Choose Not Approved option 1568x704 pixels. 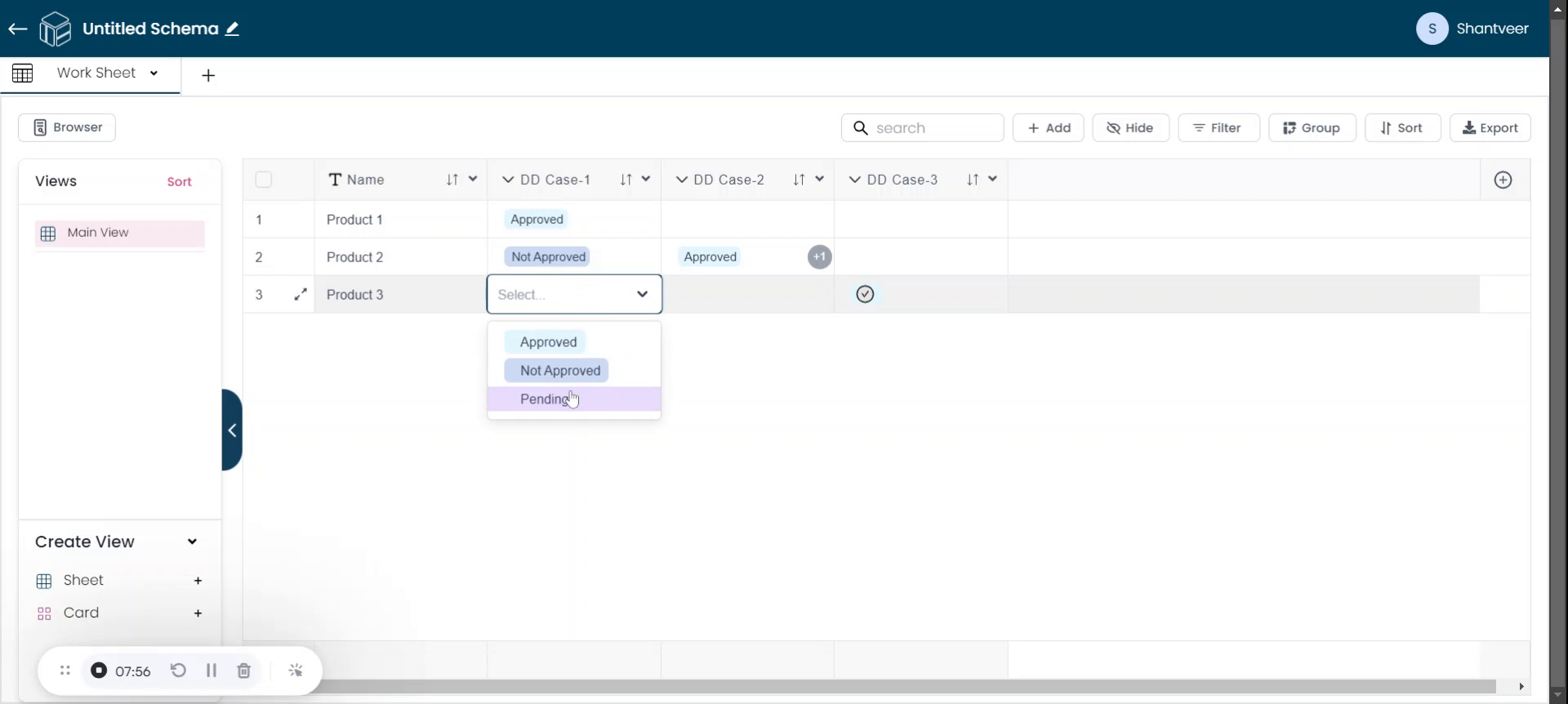tap(559, 371)
